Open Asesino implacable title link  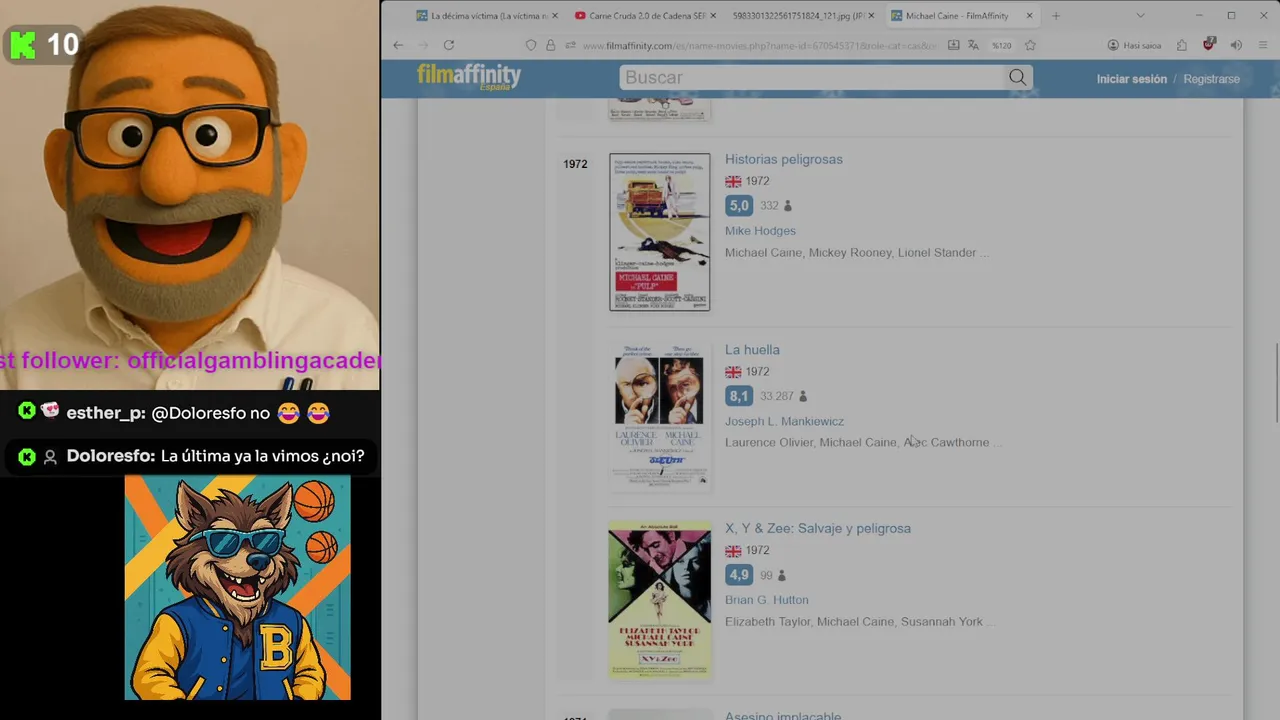783,715
